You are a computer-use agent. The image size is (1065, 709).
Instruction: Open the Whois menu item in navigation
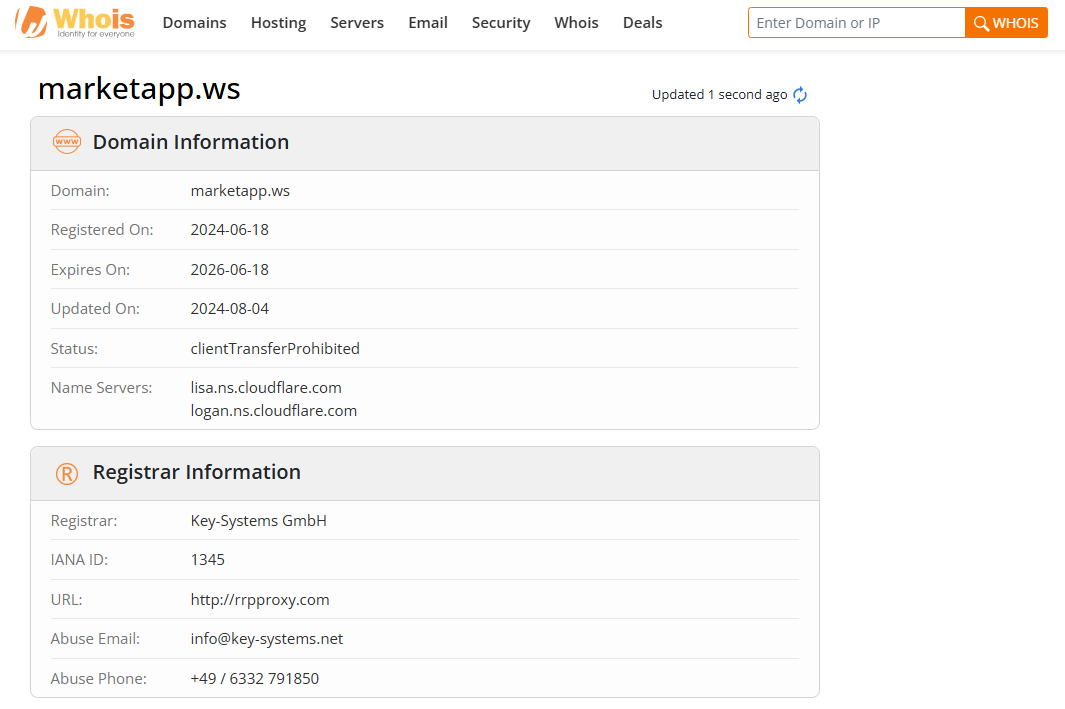[577, 22]
